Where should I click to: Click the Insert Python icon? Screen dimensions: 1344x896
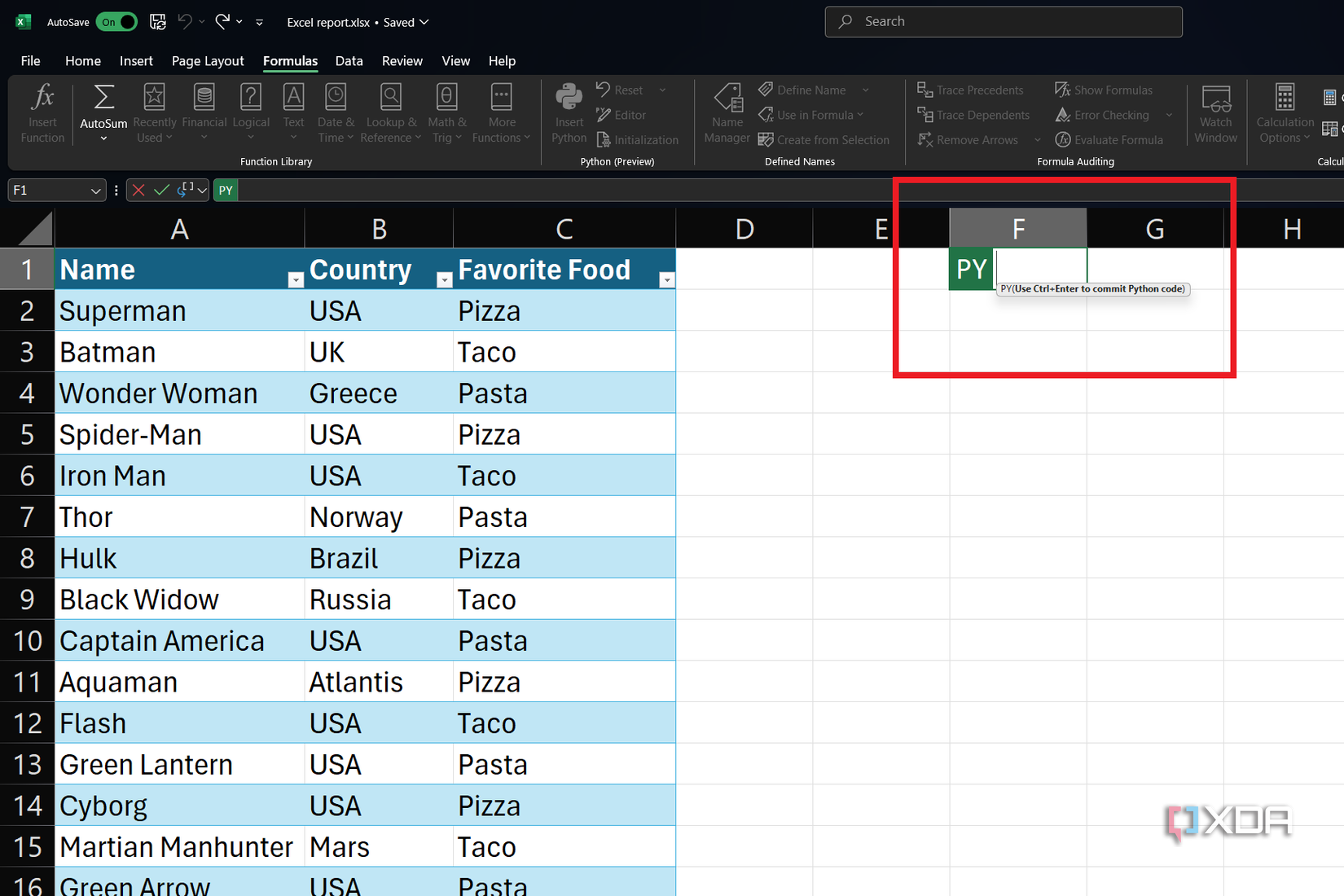[x=569, y=112]
